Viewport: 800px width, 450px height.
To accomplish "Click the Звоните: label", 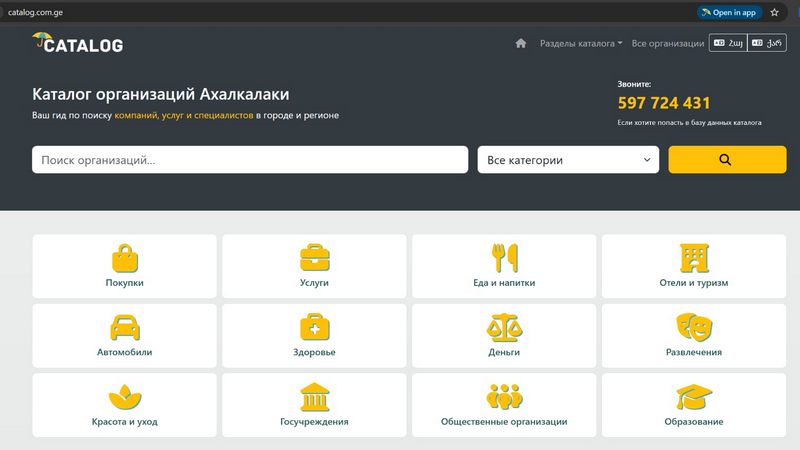I will [x=634, y=84].
